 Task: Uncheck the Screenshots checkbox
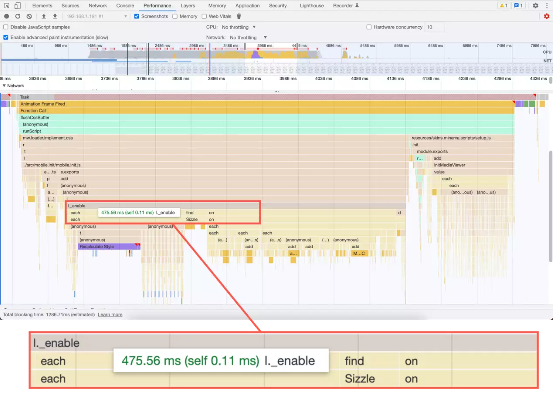[136, 16]
